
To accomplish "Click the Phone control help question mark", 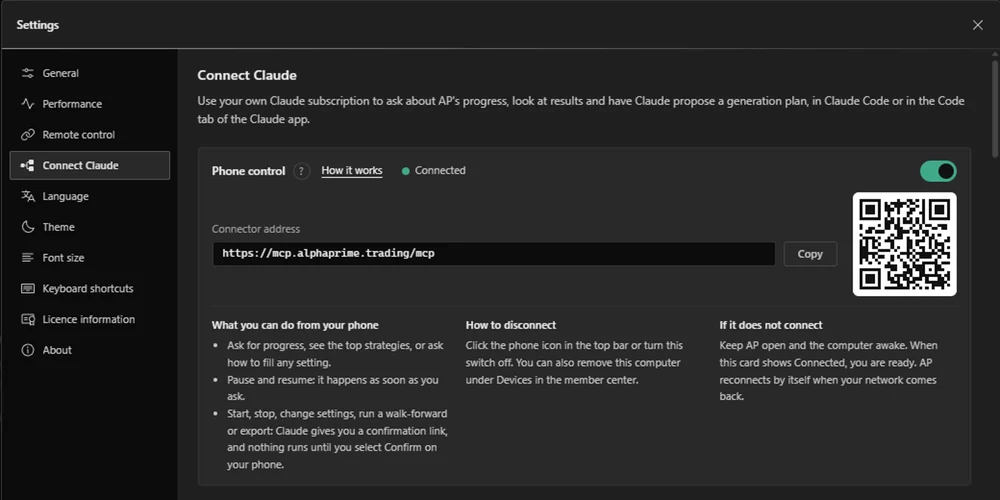I will pyautogui.click(x=302, y=171).
